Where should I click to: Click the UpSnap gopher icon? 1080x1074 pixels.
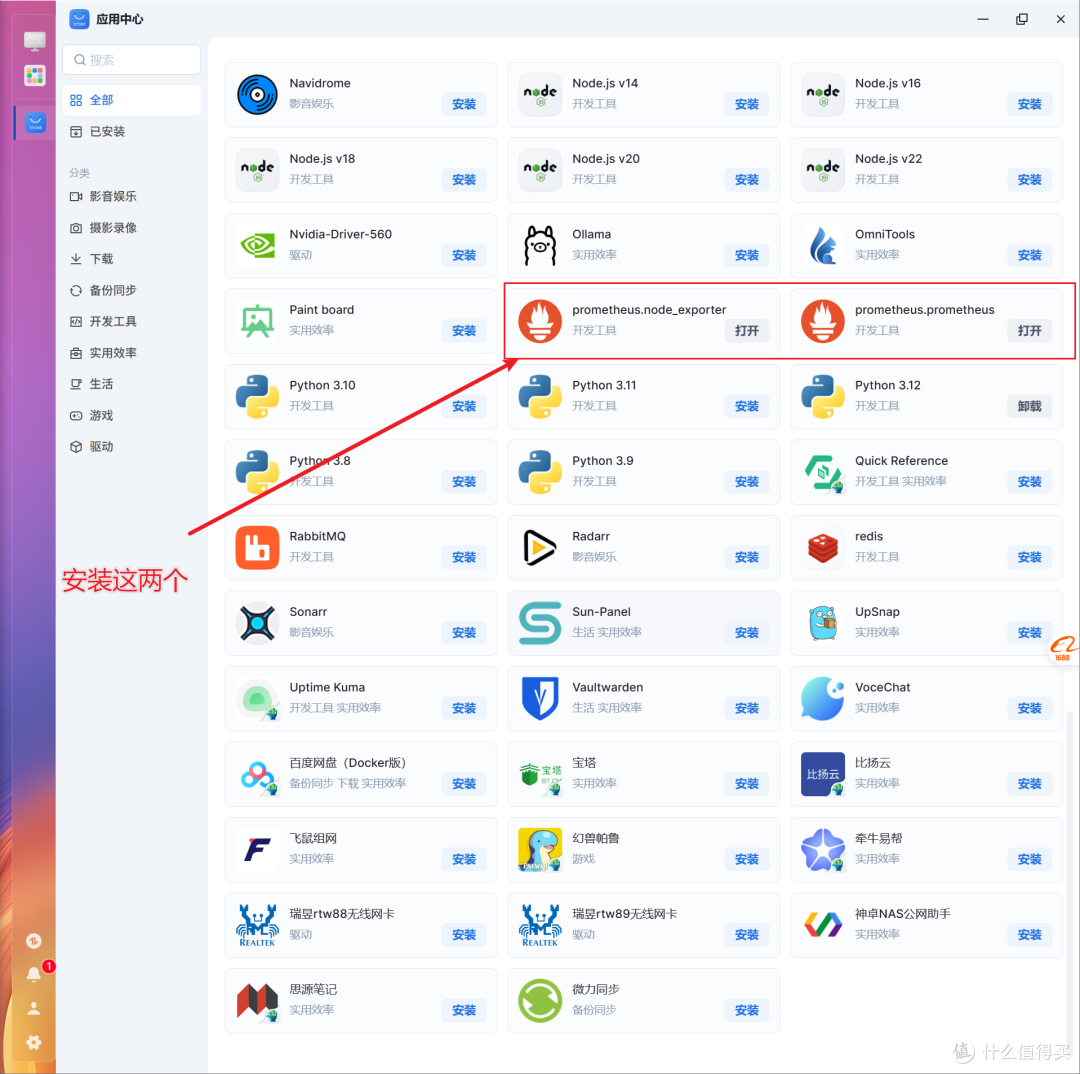pyautogui.click(x=823, y=623)
